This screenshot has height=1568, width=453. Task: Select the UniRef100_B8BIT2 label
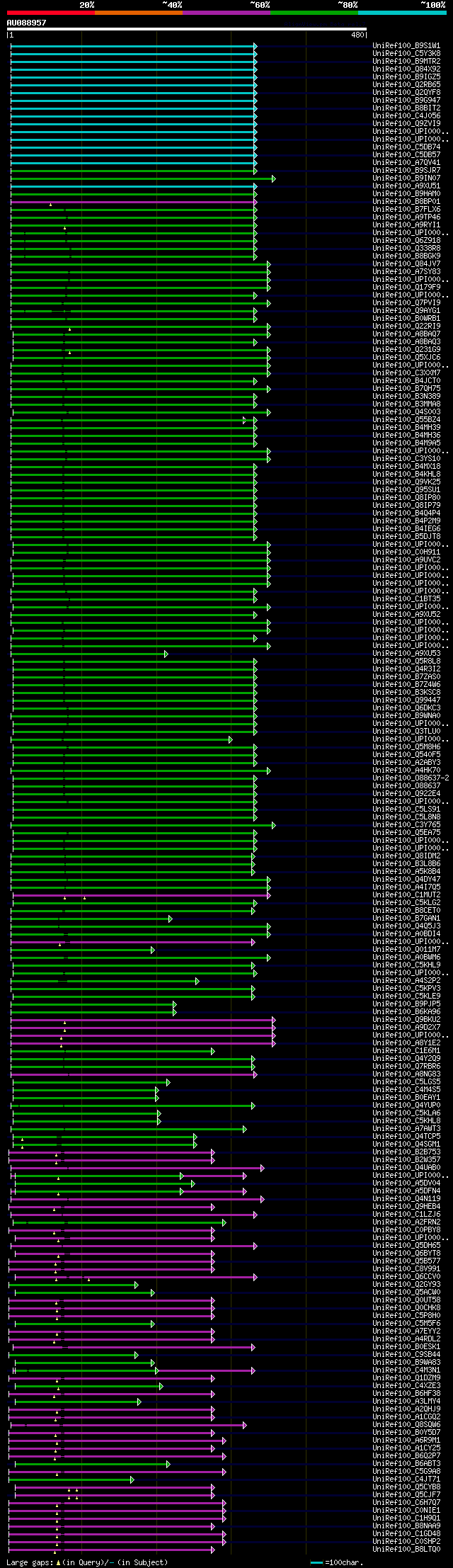pos(406,108)
